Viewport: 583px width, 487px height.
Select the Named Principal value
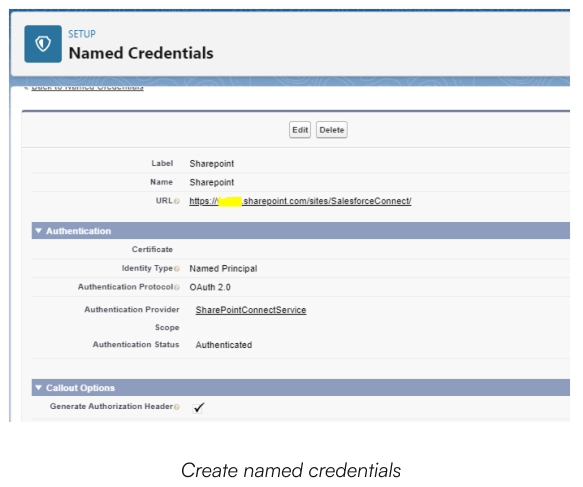click(223, 268)
